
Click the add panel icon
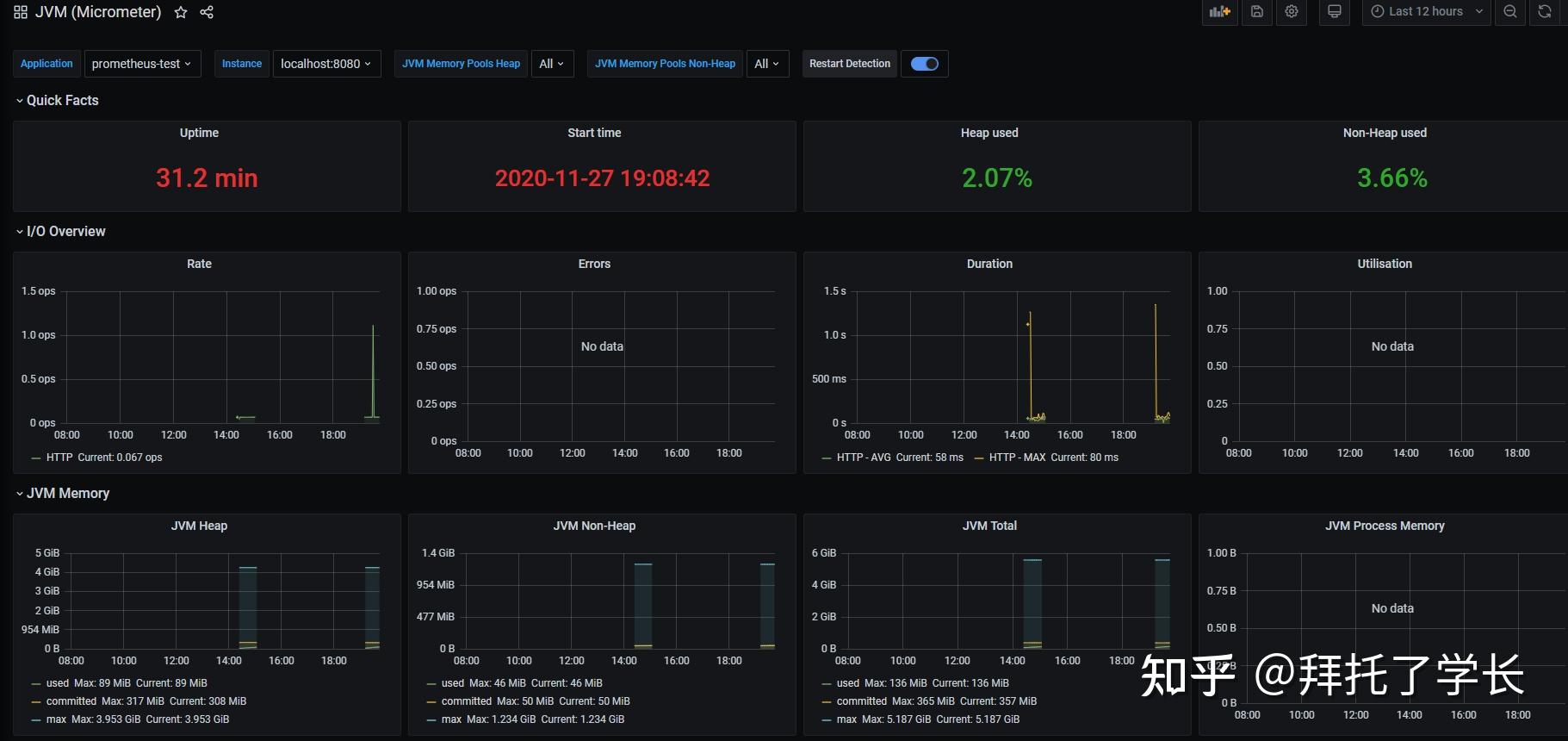[1219, 12]
